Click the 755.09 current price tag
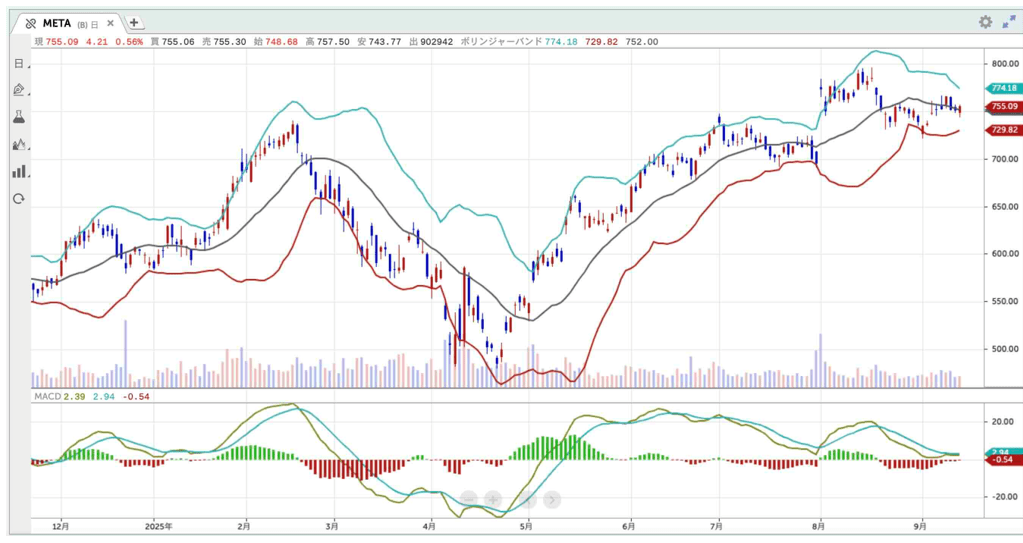Viewport: 1023px width, 543px height. coord(1003,107)
